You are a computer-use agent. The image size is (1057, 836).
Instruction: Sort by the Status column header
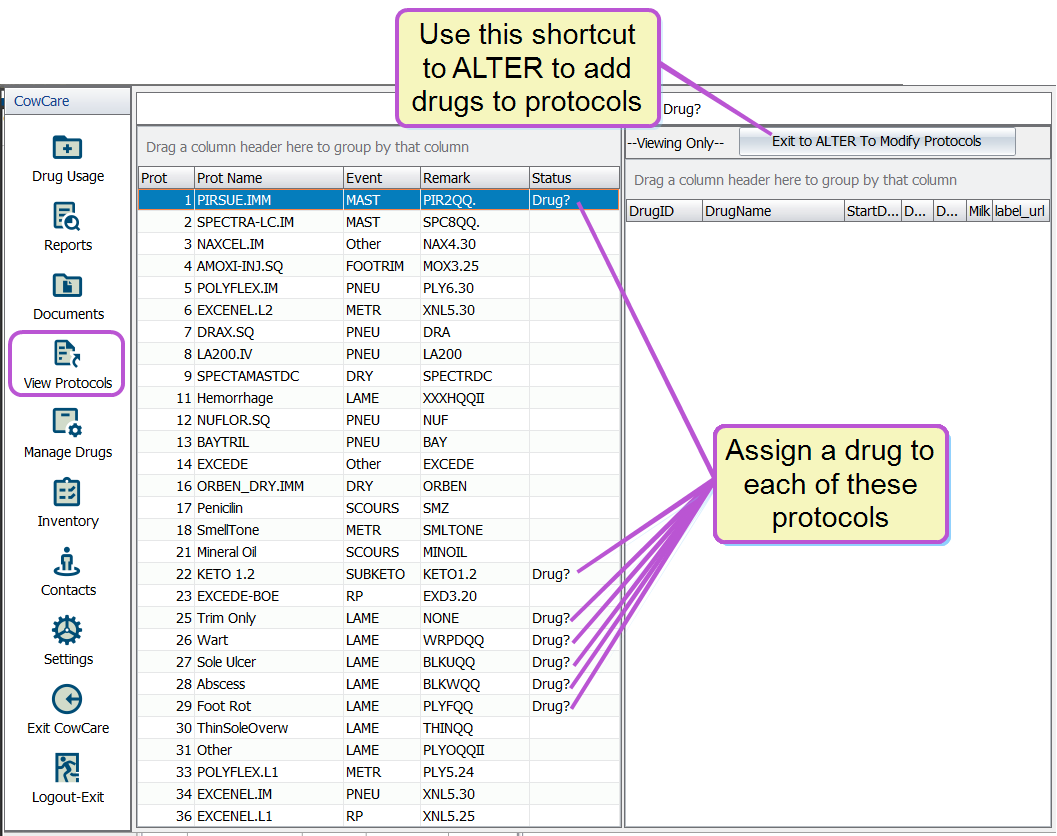(x=574, y=178)
